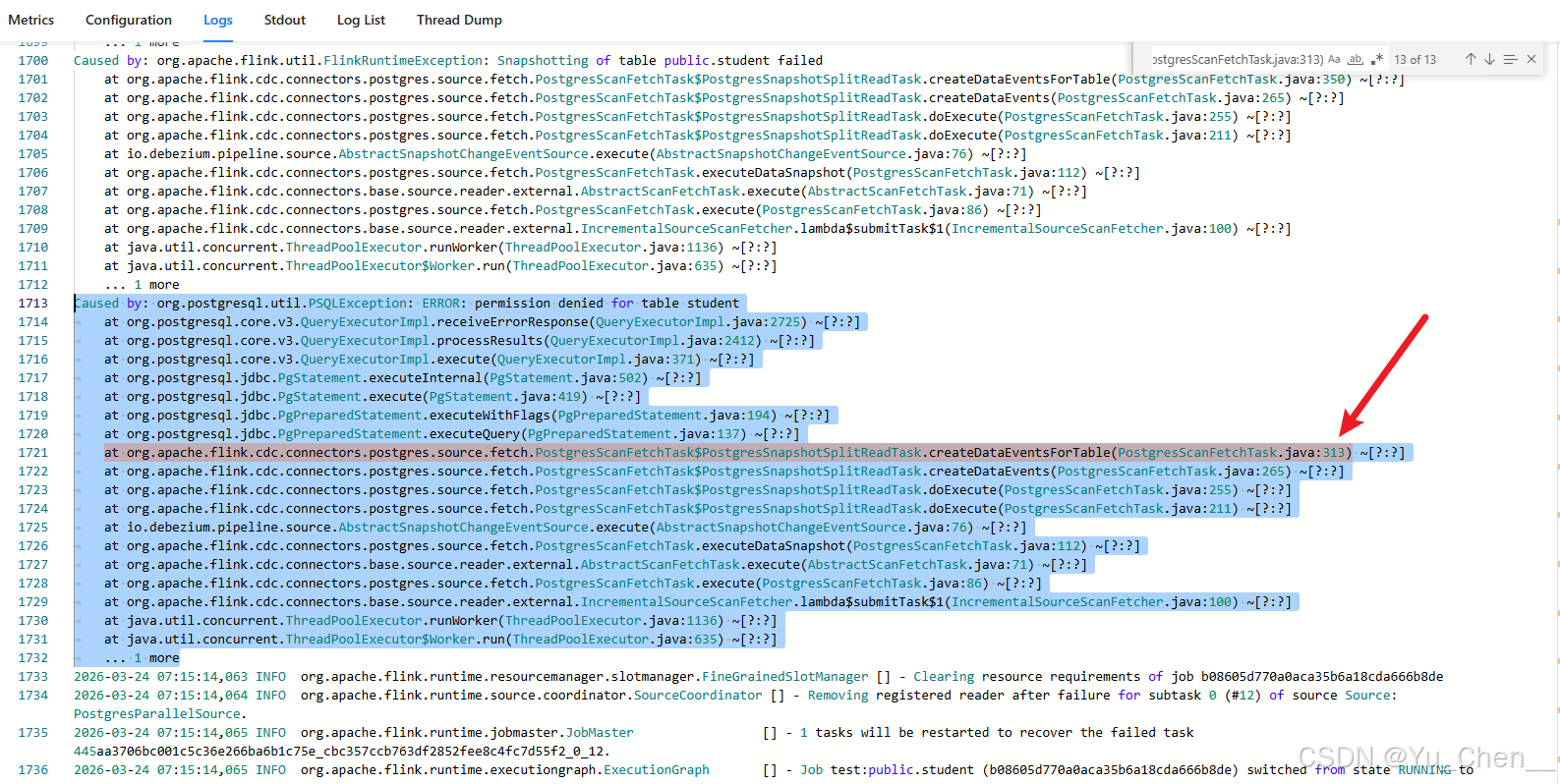Toggle Match Whole Word in find widget

[x=1356, y=60]
